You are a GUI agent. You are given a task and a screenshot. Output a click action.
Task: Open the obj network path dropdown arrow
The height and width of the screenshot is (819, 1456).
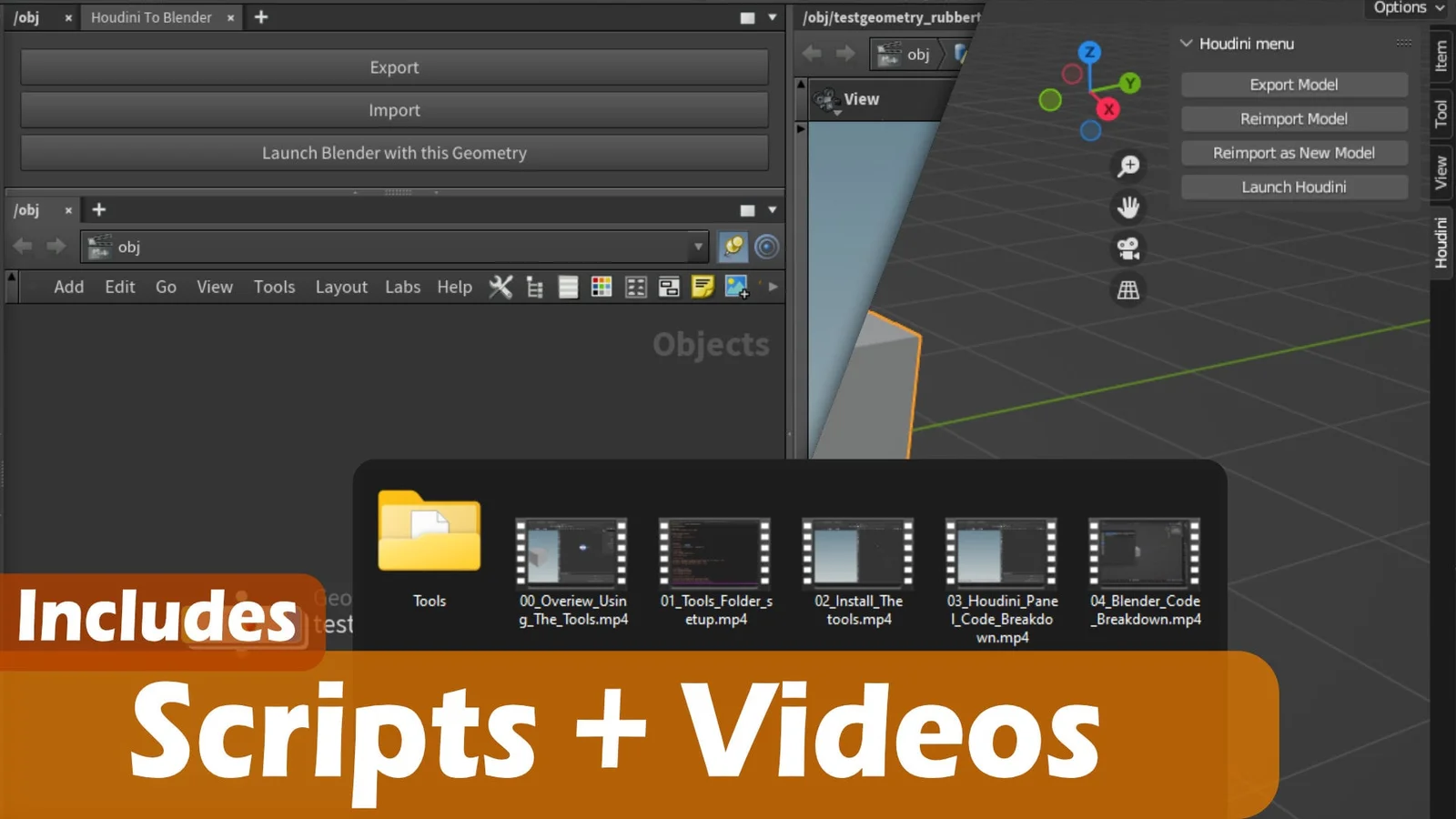tap(697, 246)
